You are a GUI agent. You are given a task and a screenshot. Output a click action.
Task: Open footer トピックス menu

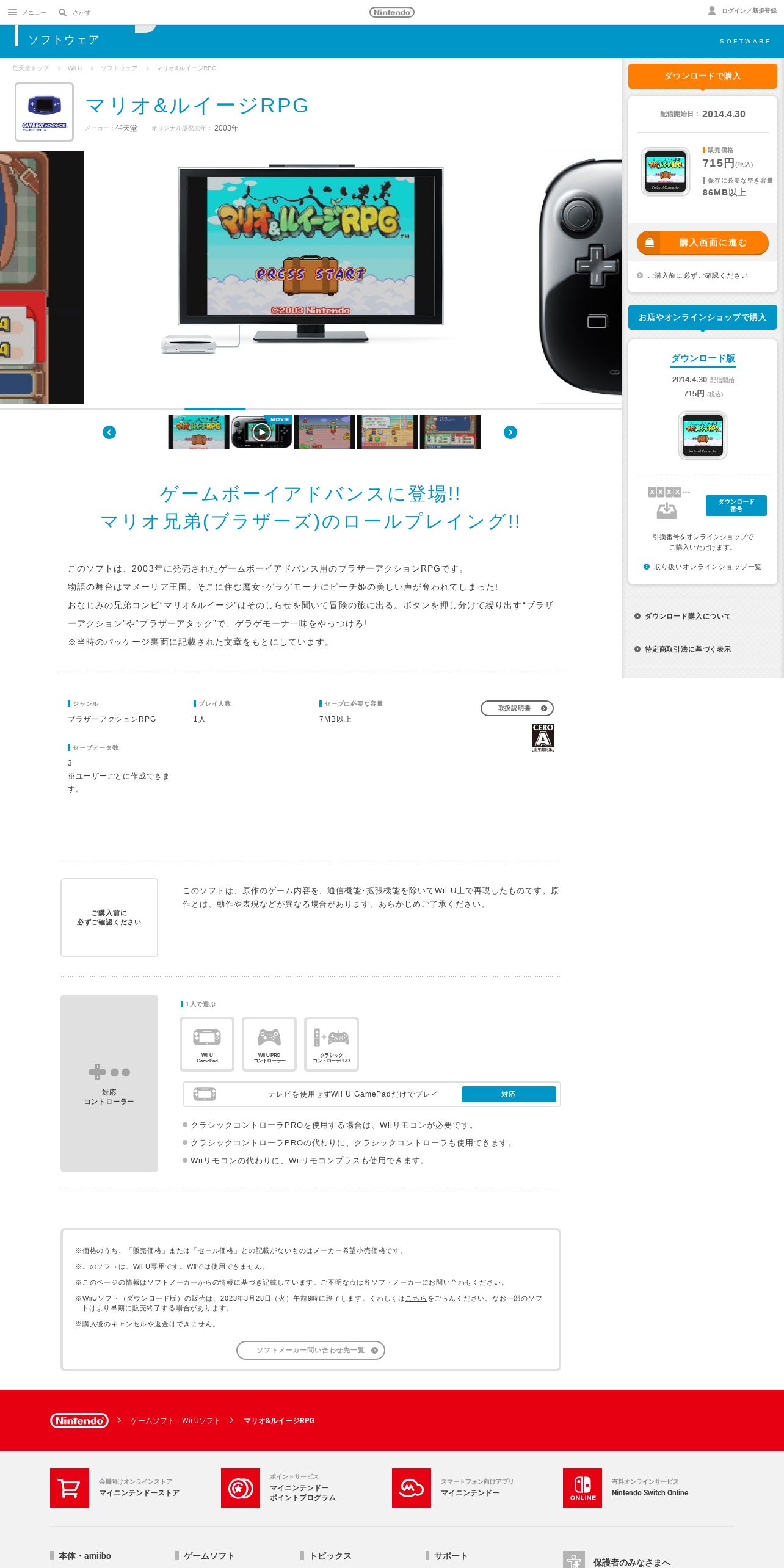(x=330, y=1556)
